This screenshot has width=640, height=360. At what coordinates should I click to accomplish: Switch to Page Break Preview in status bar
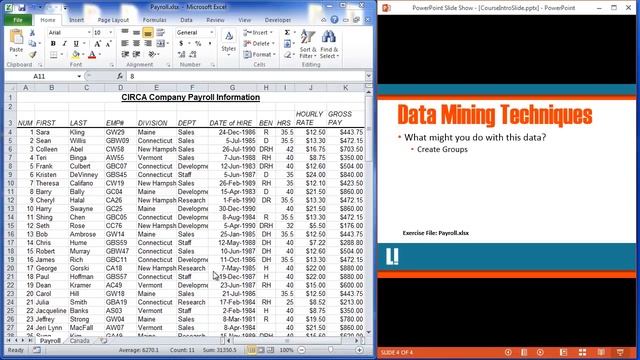click(270, 350)
